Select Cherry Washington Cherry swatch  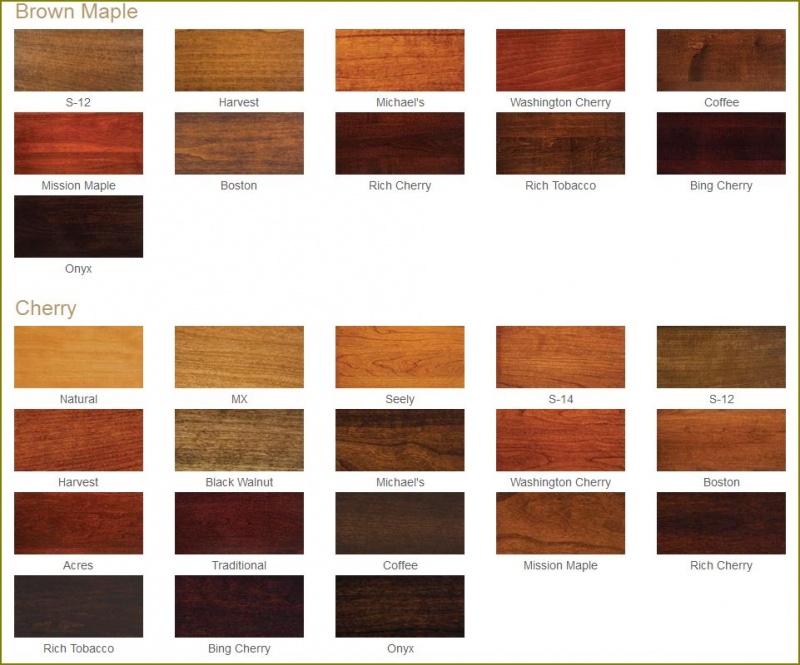coord(560,440)
